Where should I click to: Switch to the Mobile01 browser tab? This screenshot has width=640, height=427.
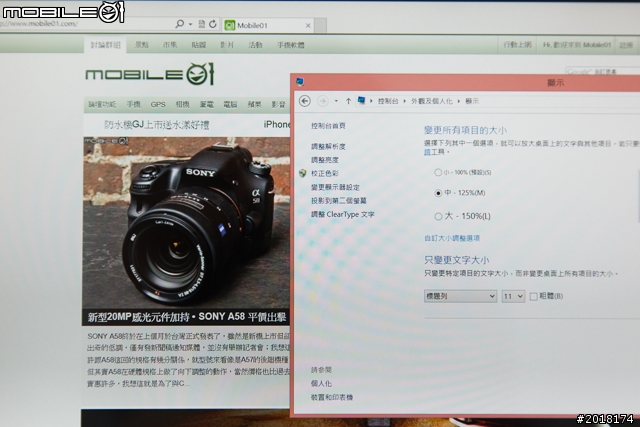click(x=269, y=25)
